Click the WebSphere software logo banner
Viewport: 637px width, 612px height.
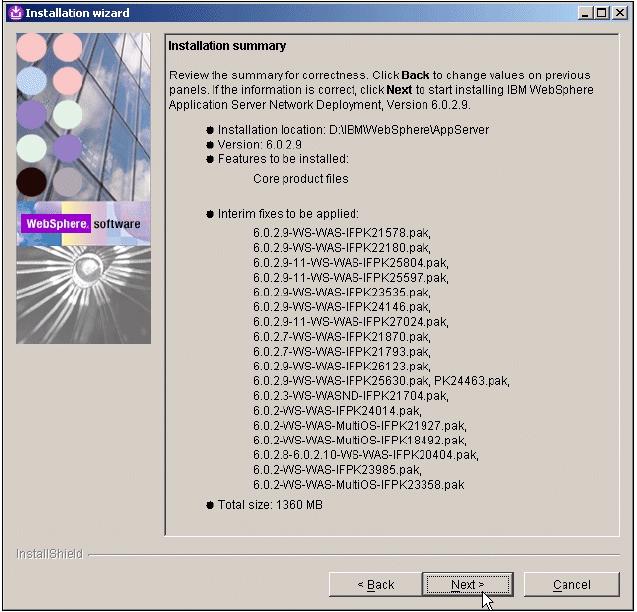[83, 224]
